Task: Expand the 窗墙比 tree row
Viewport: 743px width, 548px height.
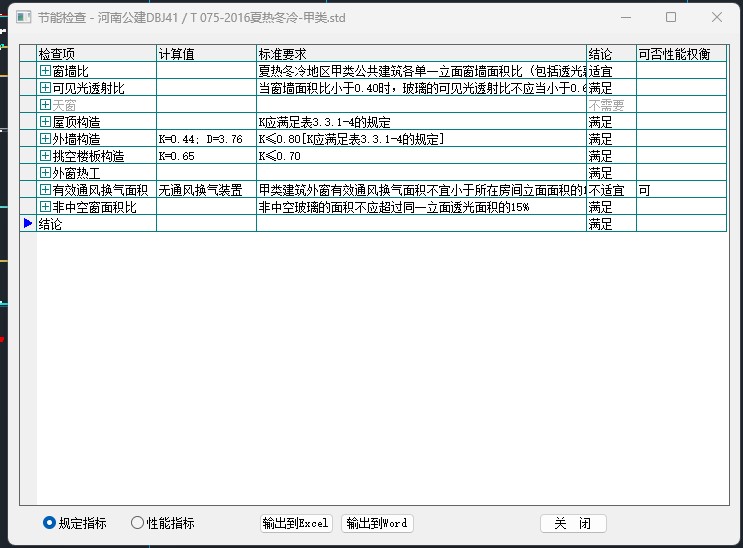Action: pos(45,71)
